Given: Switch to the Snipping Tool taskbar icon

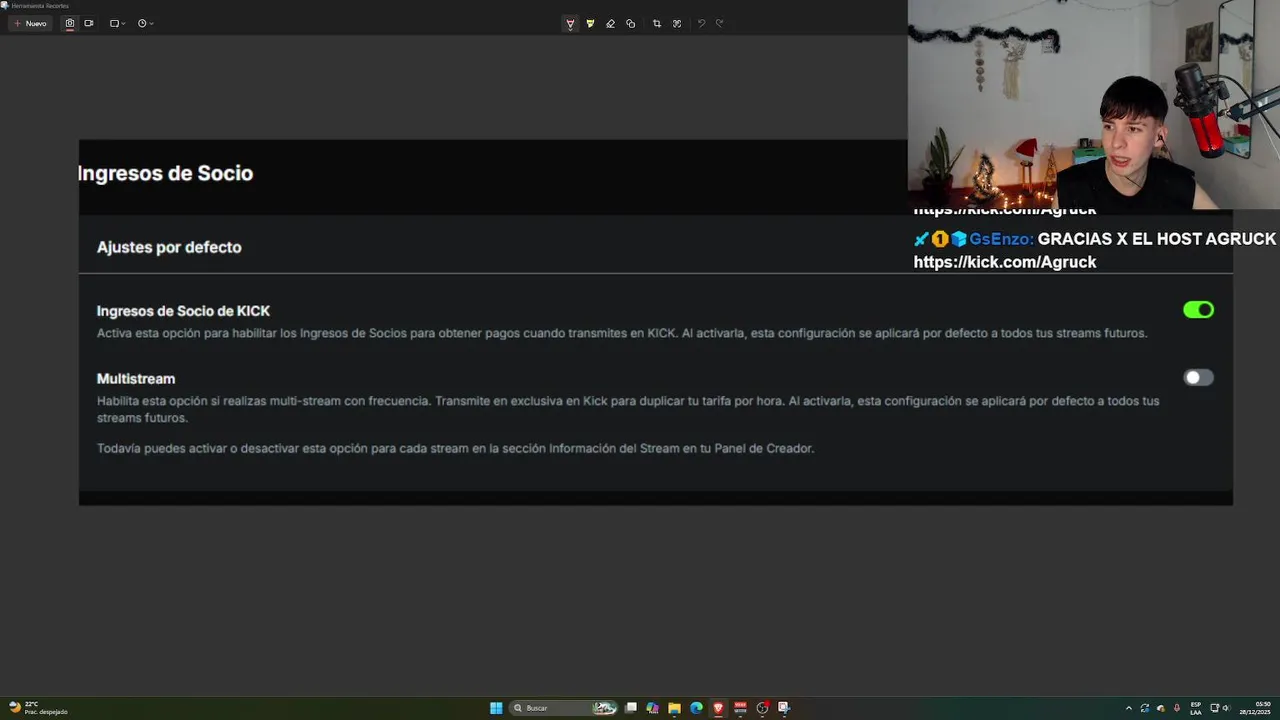Looking at the screenshot, I should tap(784, 708).
